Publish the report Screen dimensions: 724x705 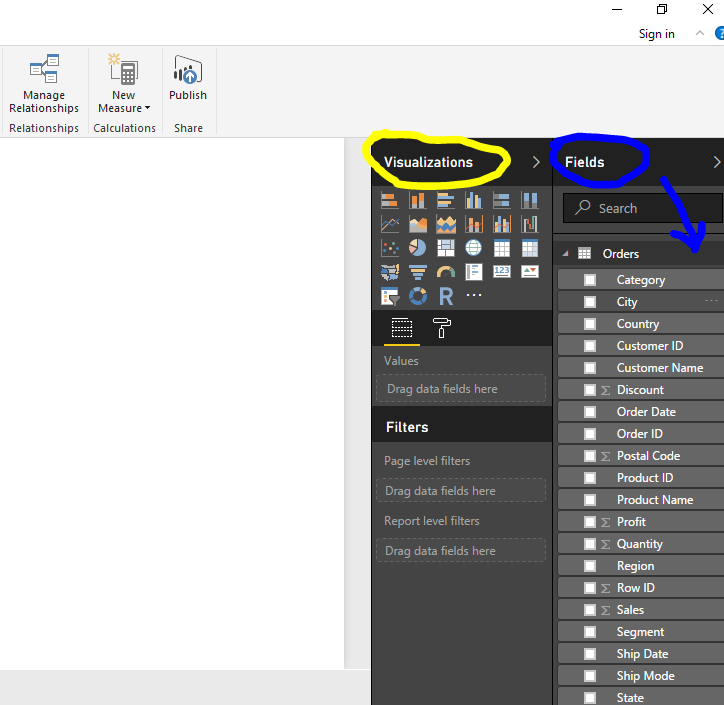click(188, 78)
